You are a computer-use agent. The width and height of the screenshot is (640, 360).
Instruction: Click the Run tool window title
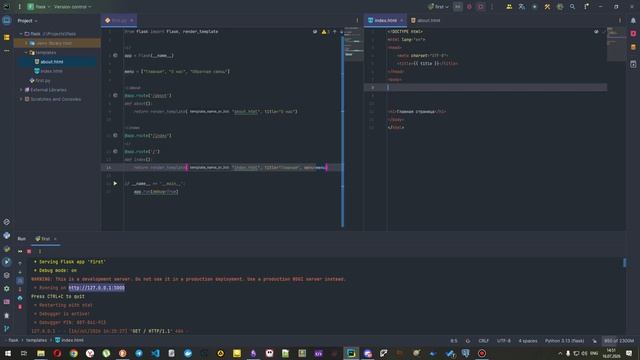[x=22, y=239]
